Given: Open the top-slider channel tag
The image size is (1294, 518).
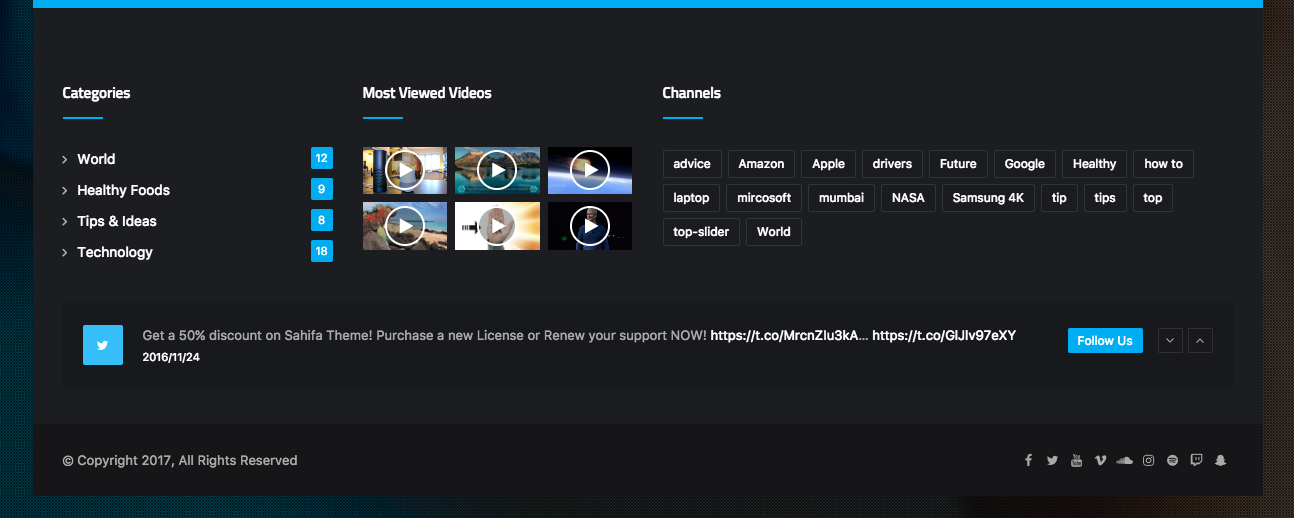Looking at the screenshot, I should pyautogui.click(x=700, y=232).
